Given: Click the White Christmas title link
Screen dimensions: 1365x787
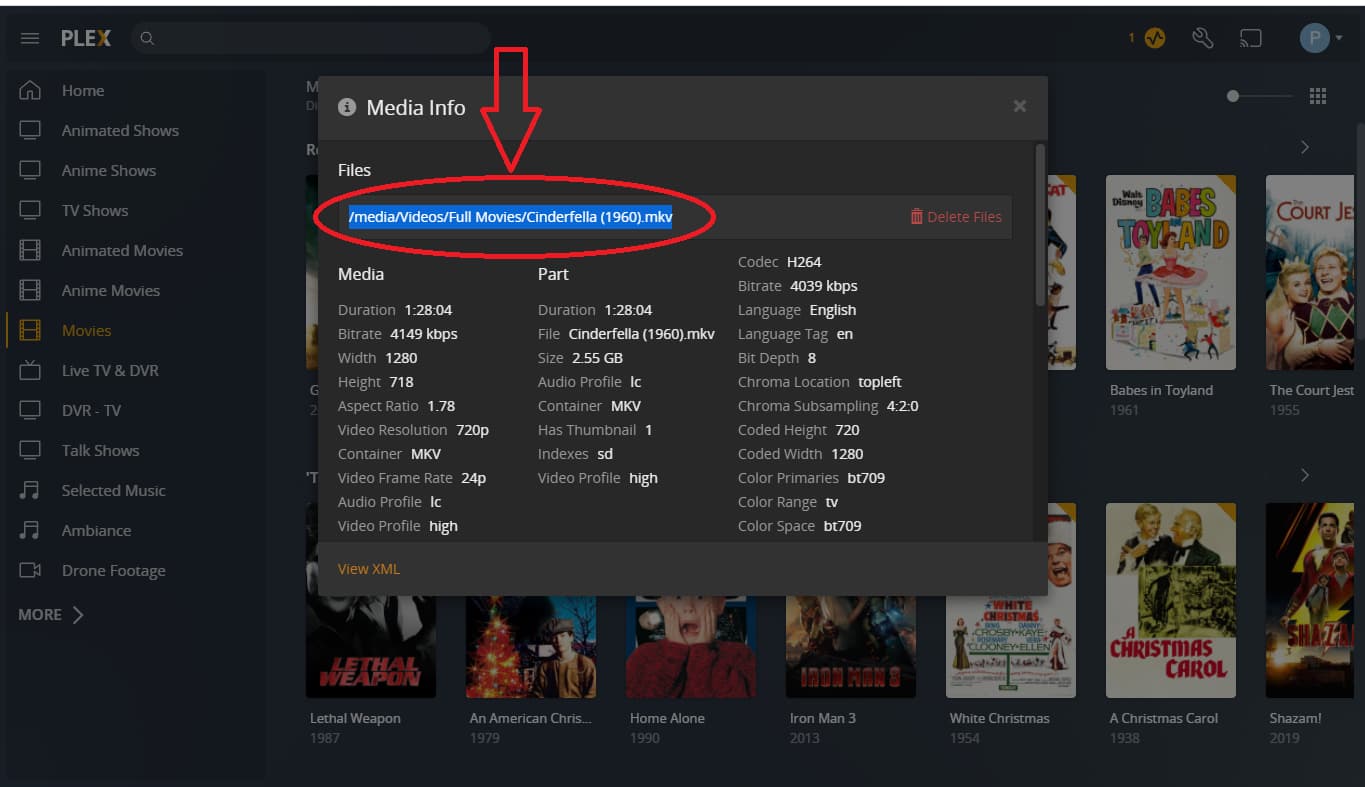Looking at the screenshot, I should [1000, 718].
